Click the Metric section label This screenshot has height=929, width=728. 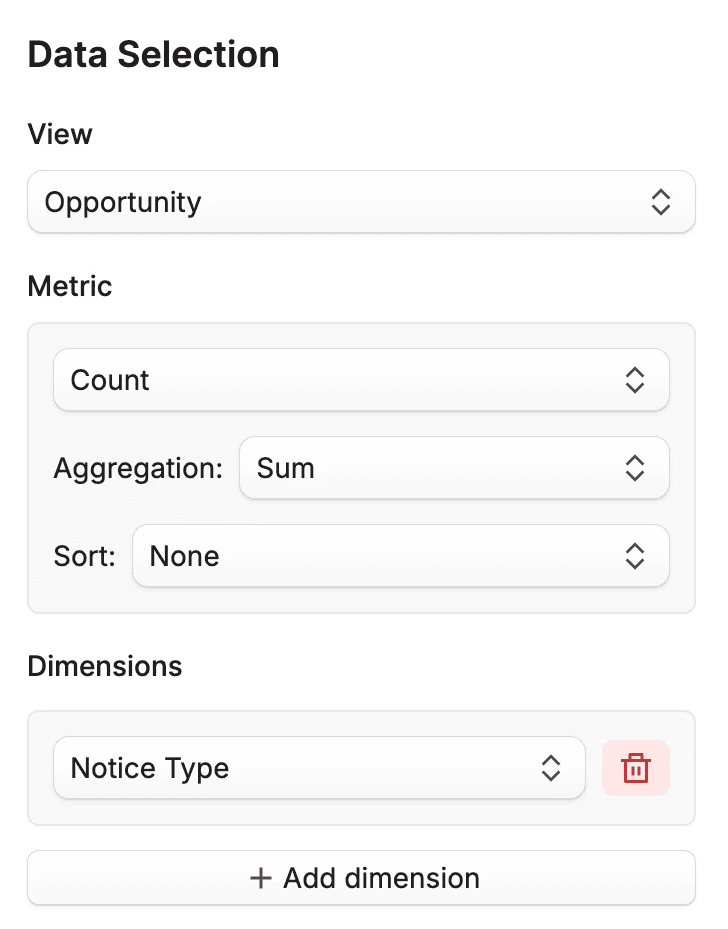click(x=70, y=286)
